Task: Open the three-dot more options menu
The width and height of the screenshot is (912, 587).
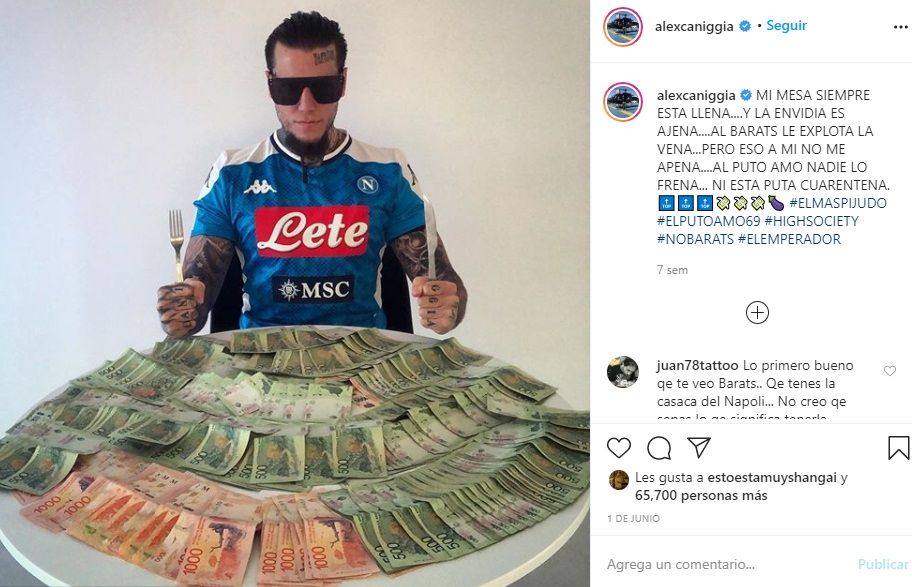Action: [x=900, y=27]
